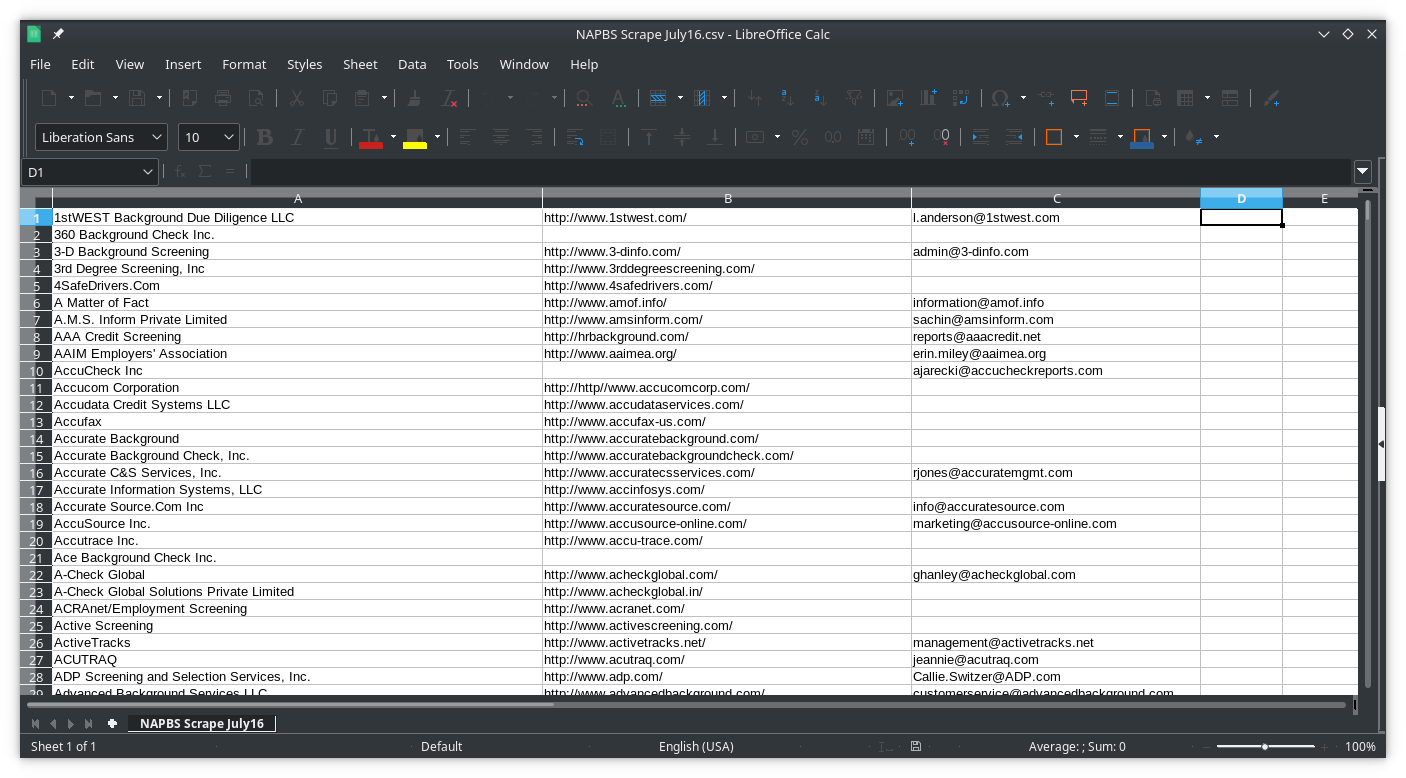Insert a hyperlink
The width and height of the screenshot is (1406, 778).
[x=1046, y=98]
